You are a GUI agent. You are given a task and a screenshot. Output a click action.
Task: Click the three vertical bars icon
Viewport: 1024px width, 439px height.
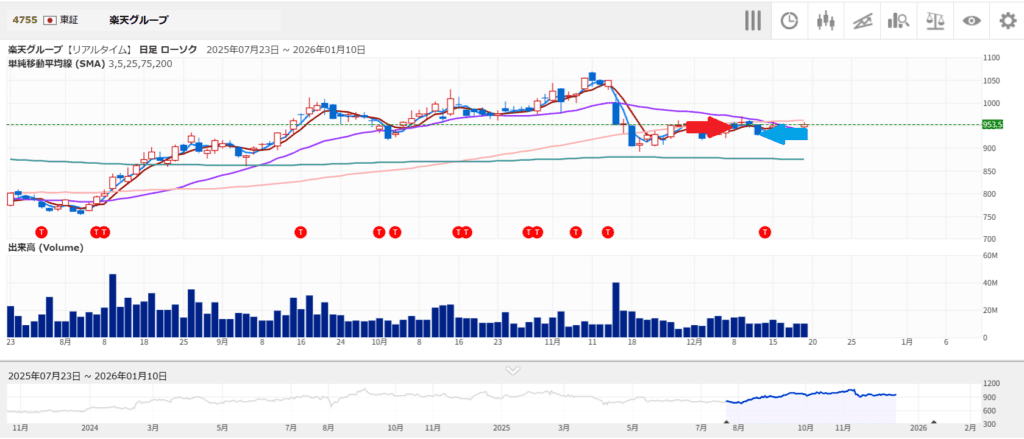[x=754, y=21]
